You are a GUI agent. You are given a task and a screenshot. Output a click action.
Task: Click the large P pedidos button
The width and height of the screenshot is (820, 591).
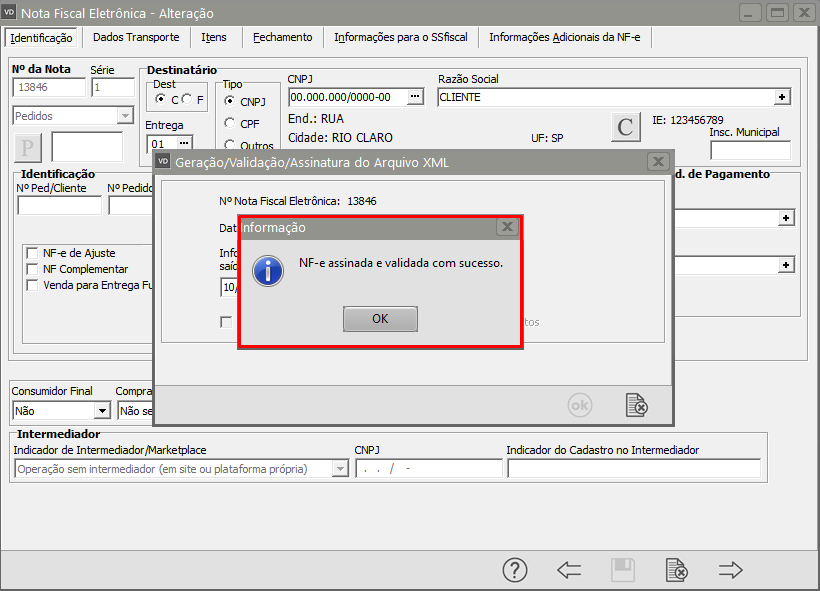pos(27,147)
